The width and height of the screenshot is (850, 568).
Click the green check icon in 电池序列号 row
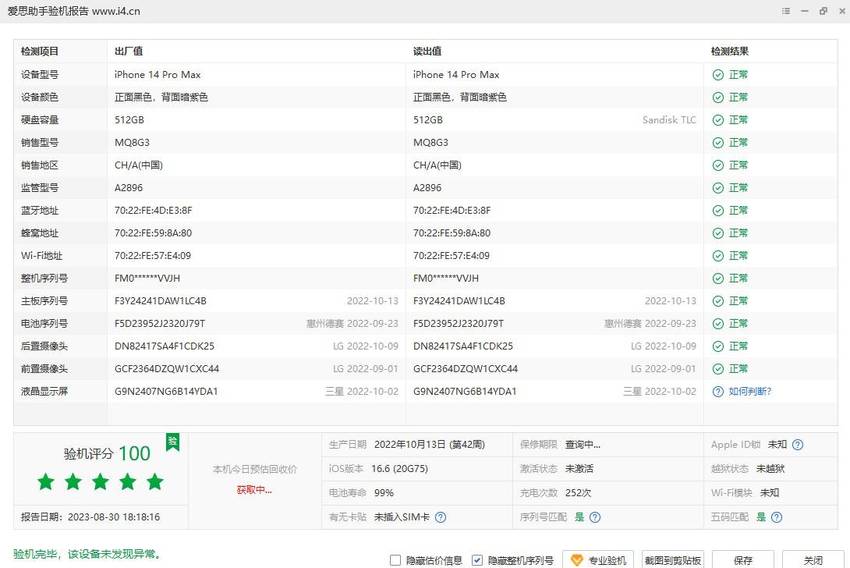click(x=718, y=324)
